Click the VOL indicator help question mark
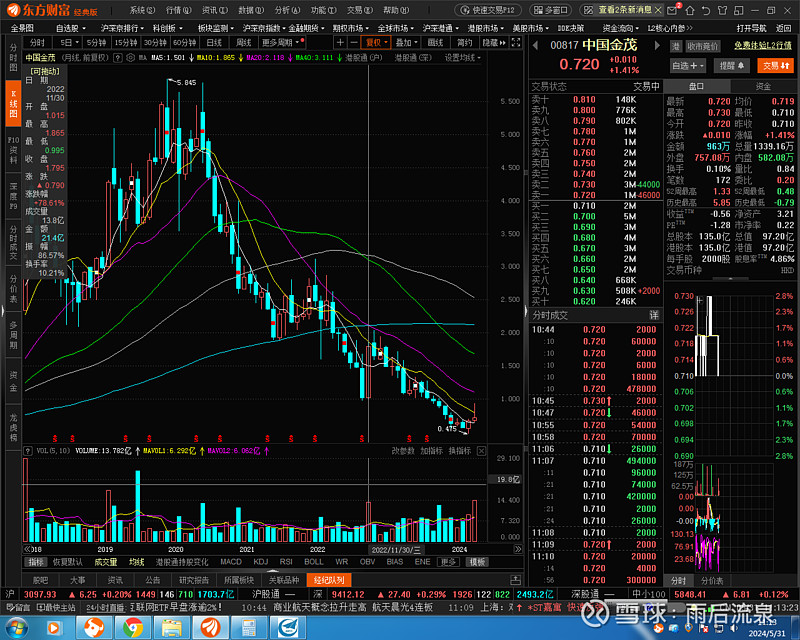800x640 pixels. pos(27,451)
